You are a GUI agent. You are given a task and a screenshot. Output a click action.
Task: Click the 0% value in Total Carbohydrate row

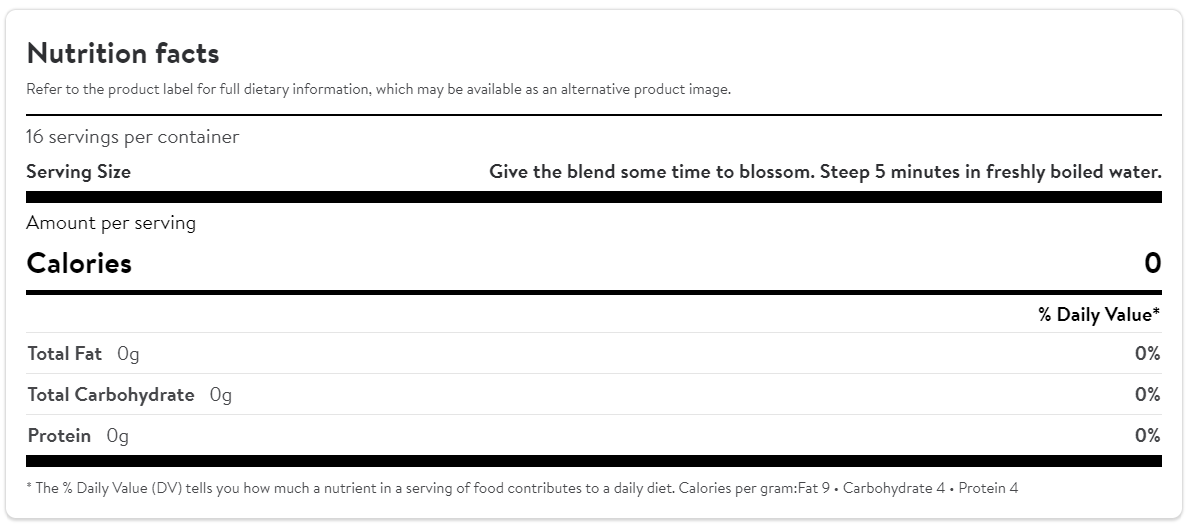[1147, 395]
